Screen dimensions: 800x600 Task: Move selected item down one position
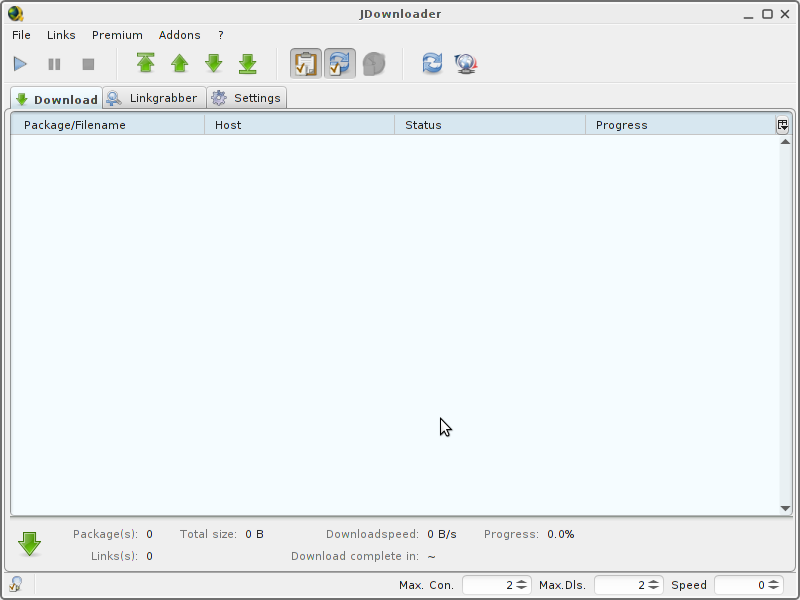(214, 64)
